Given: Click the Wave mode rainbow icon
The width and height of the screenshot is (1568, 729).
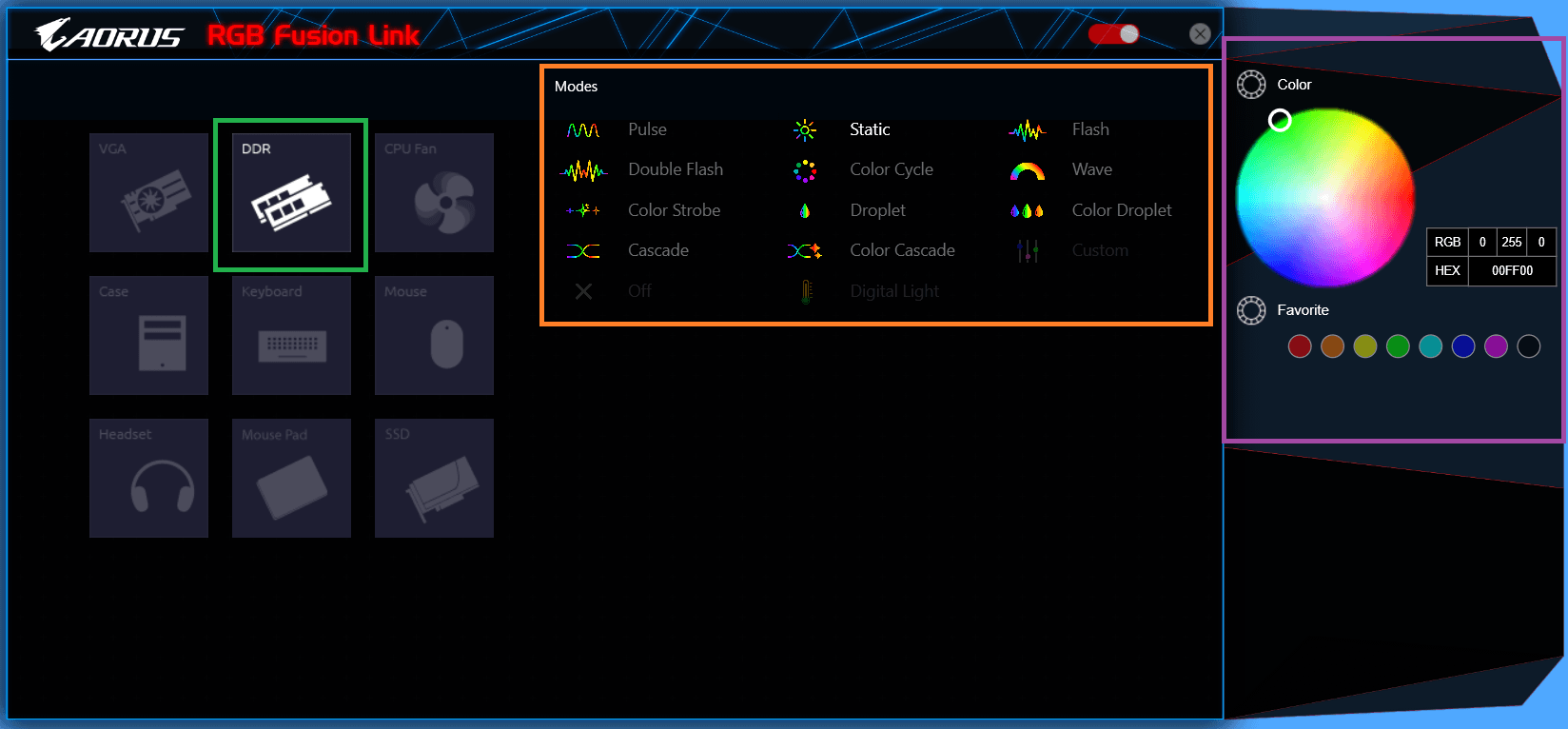Looking at the screenshot, I should (x=1027, y=171).
